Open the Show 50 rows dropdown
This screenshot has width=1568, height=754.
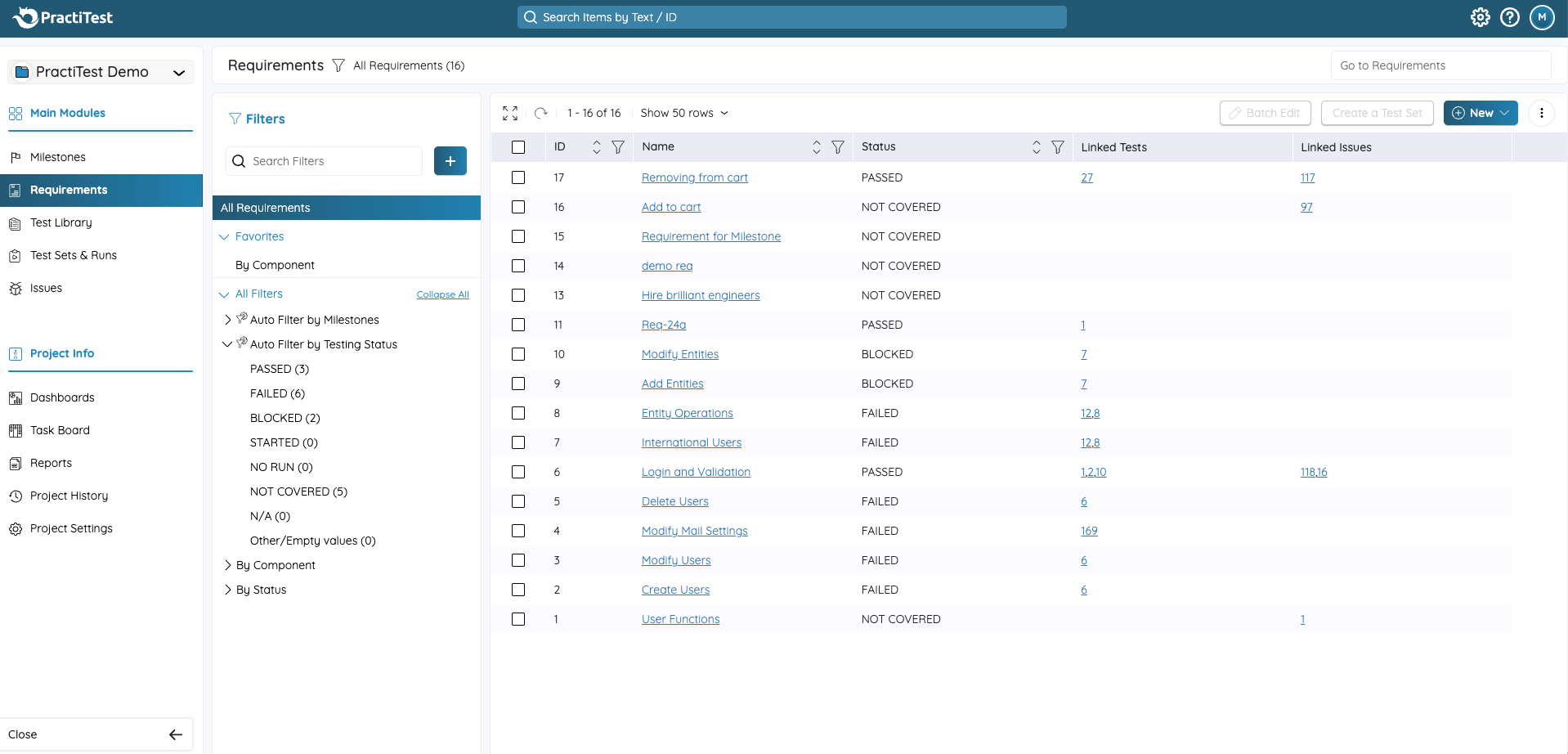[x=684, y=113]
